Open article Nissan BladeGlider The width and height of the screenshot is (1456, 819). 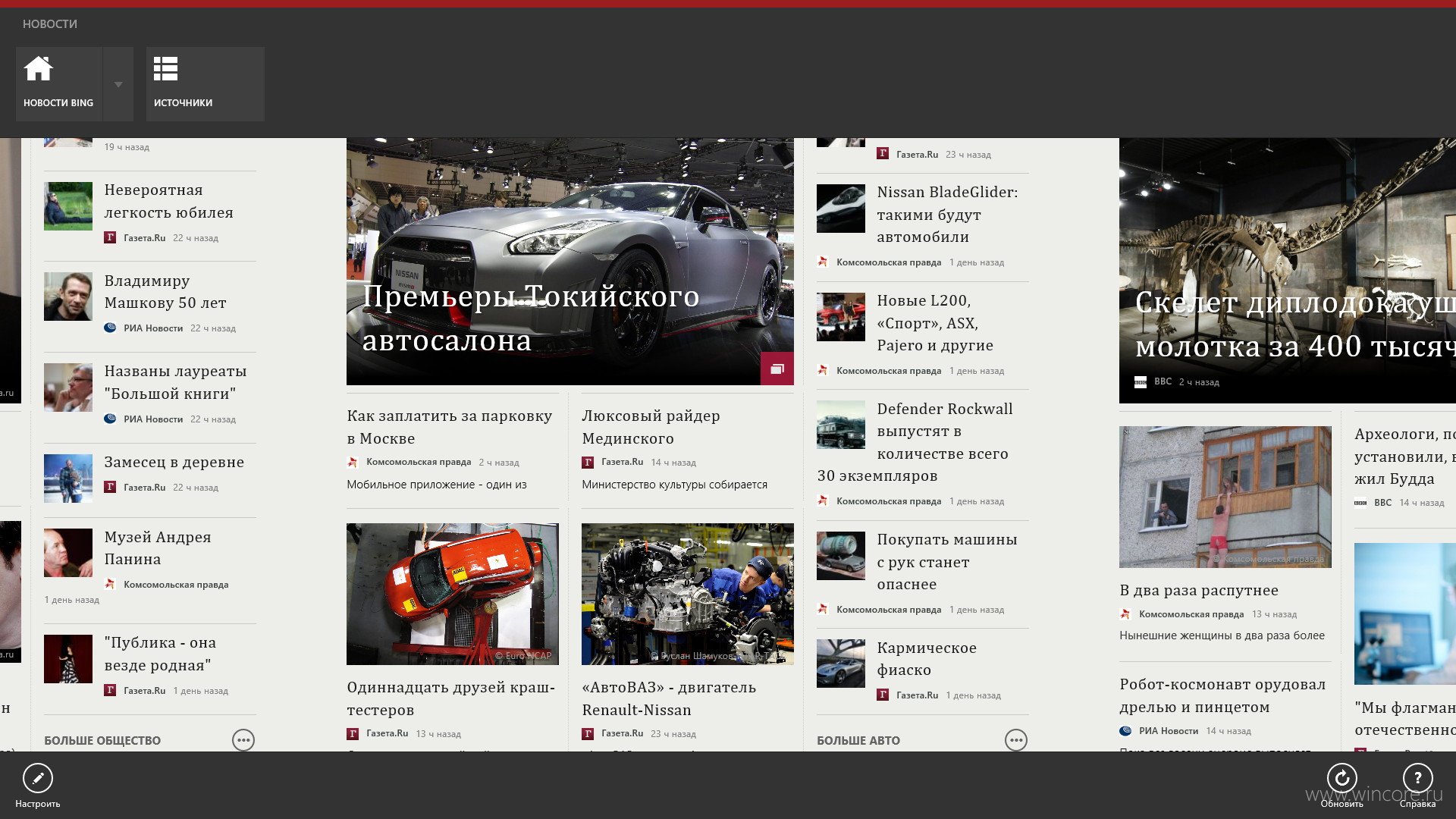[x=947, y=214]
